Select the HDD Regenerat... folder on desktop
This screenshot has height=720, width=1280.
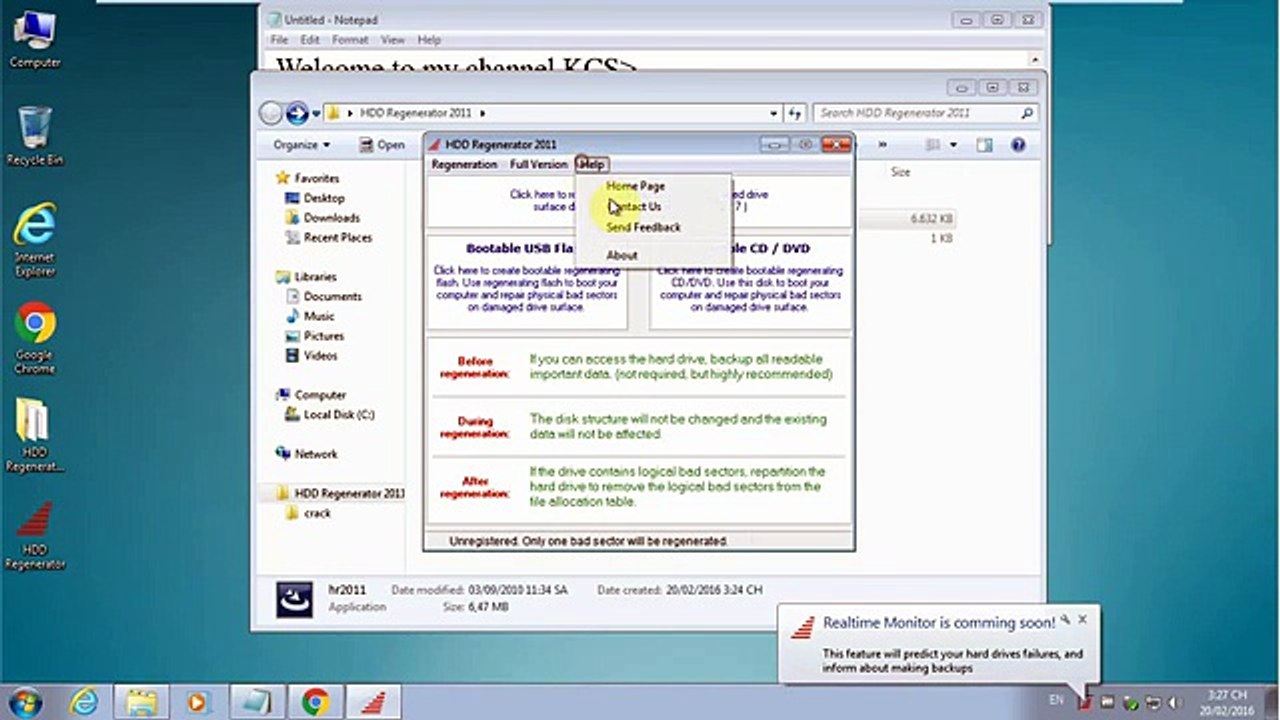coord(35,435)
